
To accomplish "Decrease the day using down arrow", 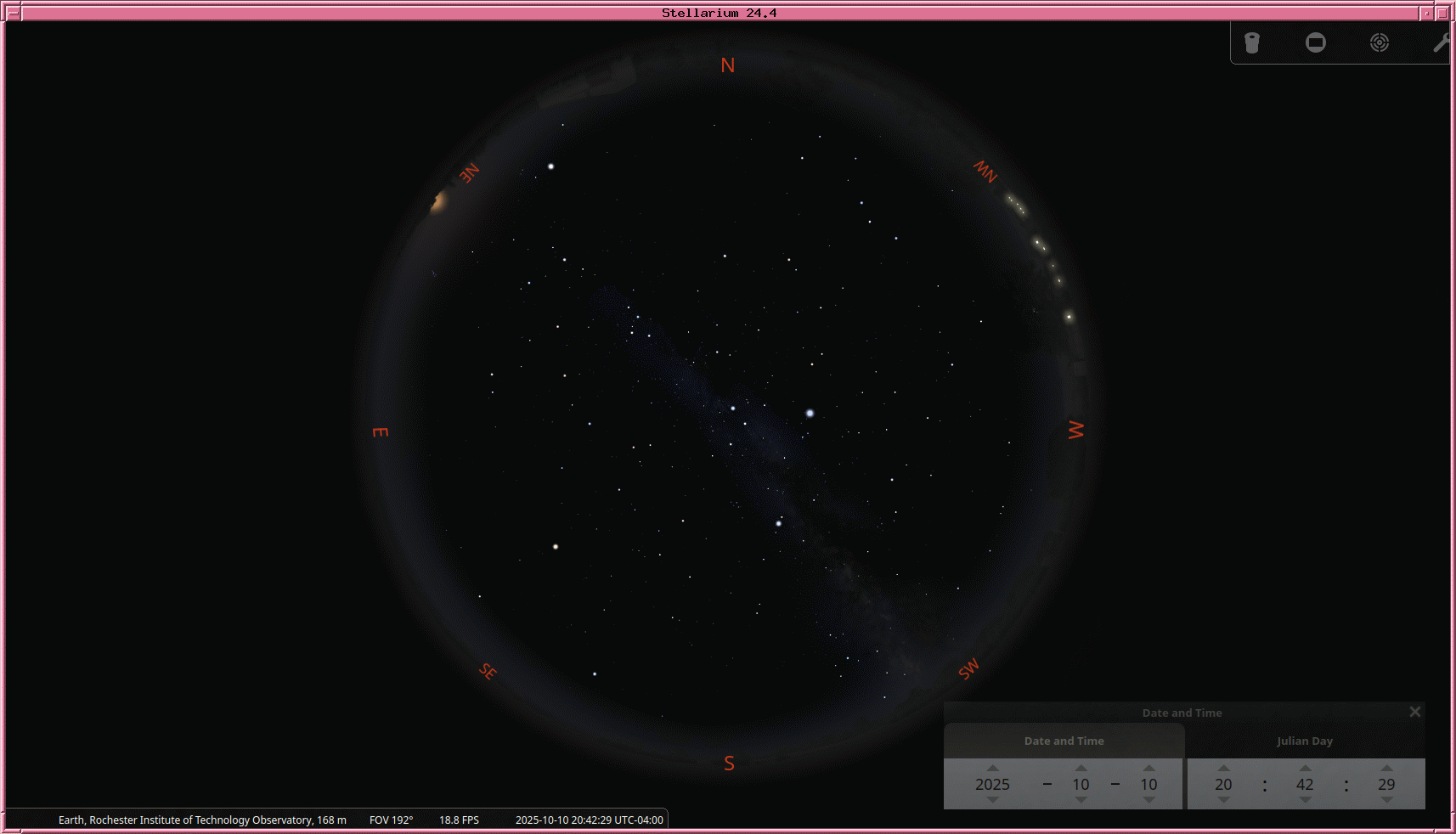I will pos(1148,800).
